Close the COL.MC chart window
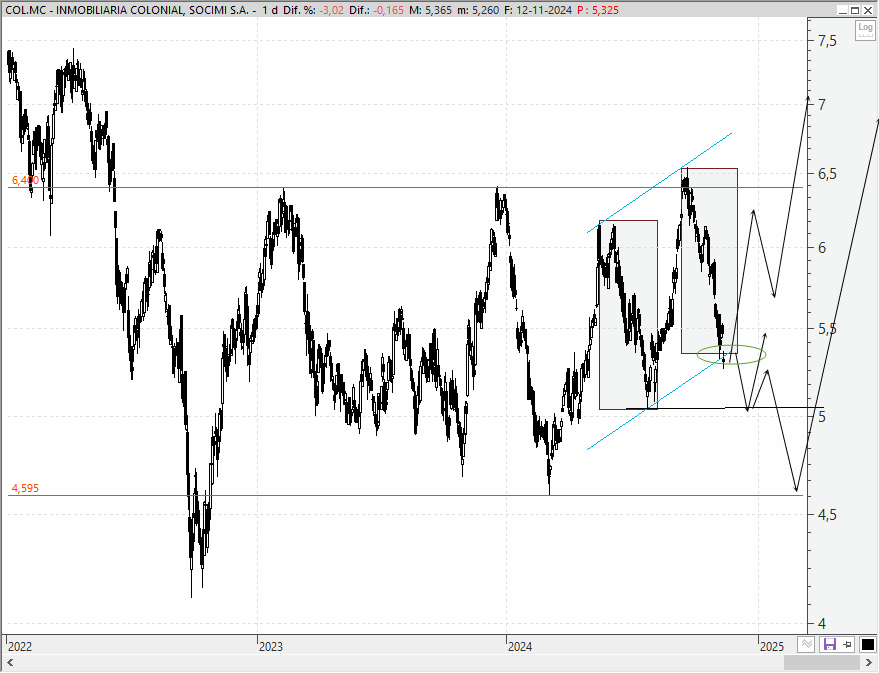The image size is (879, 673). point(868,10)
